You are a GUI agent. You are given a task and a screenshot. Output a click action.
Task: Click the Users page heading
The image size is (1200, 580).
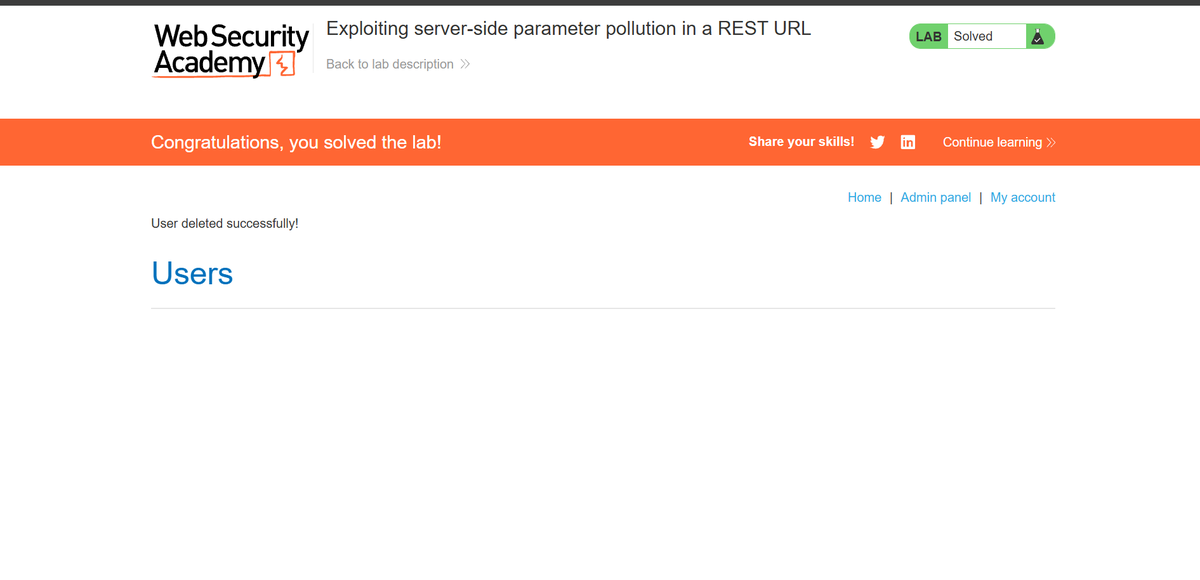[192, 273]
